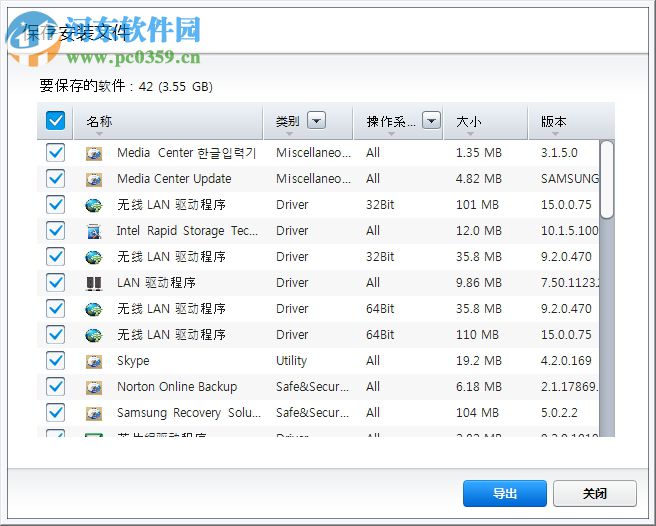
Task: Uncheck the Samsung Recovery Solu... checkbox
Action: tap(56, 412)
